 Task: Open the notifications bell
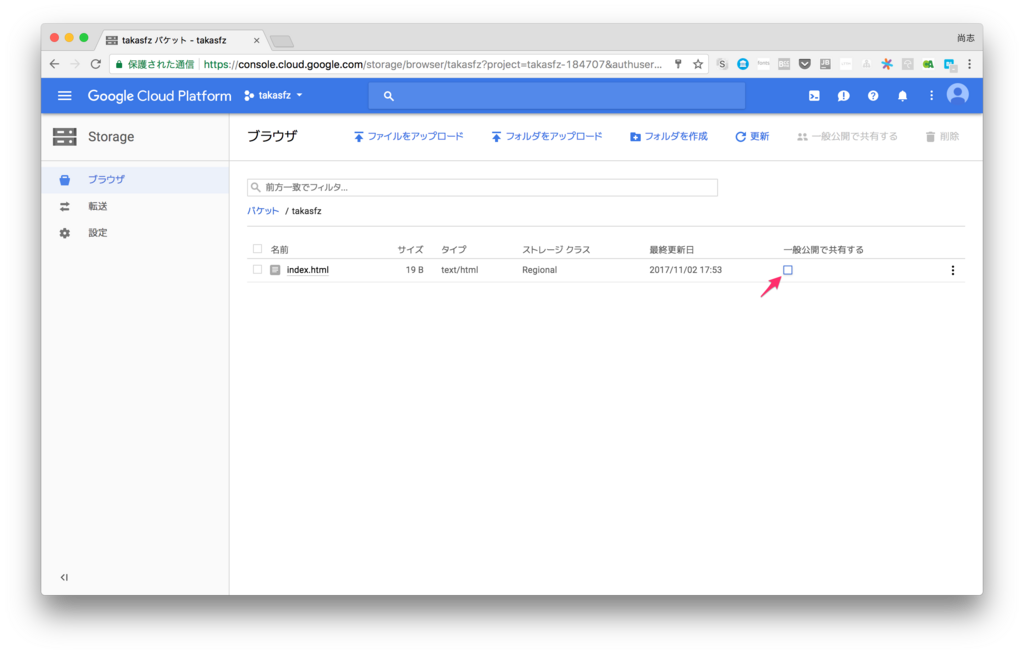pos(902,96)
